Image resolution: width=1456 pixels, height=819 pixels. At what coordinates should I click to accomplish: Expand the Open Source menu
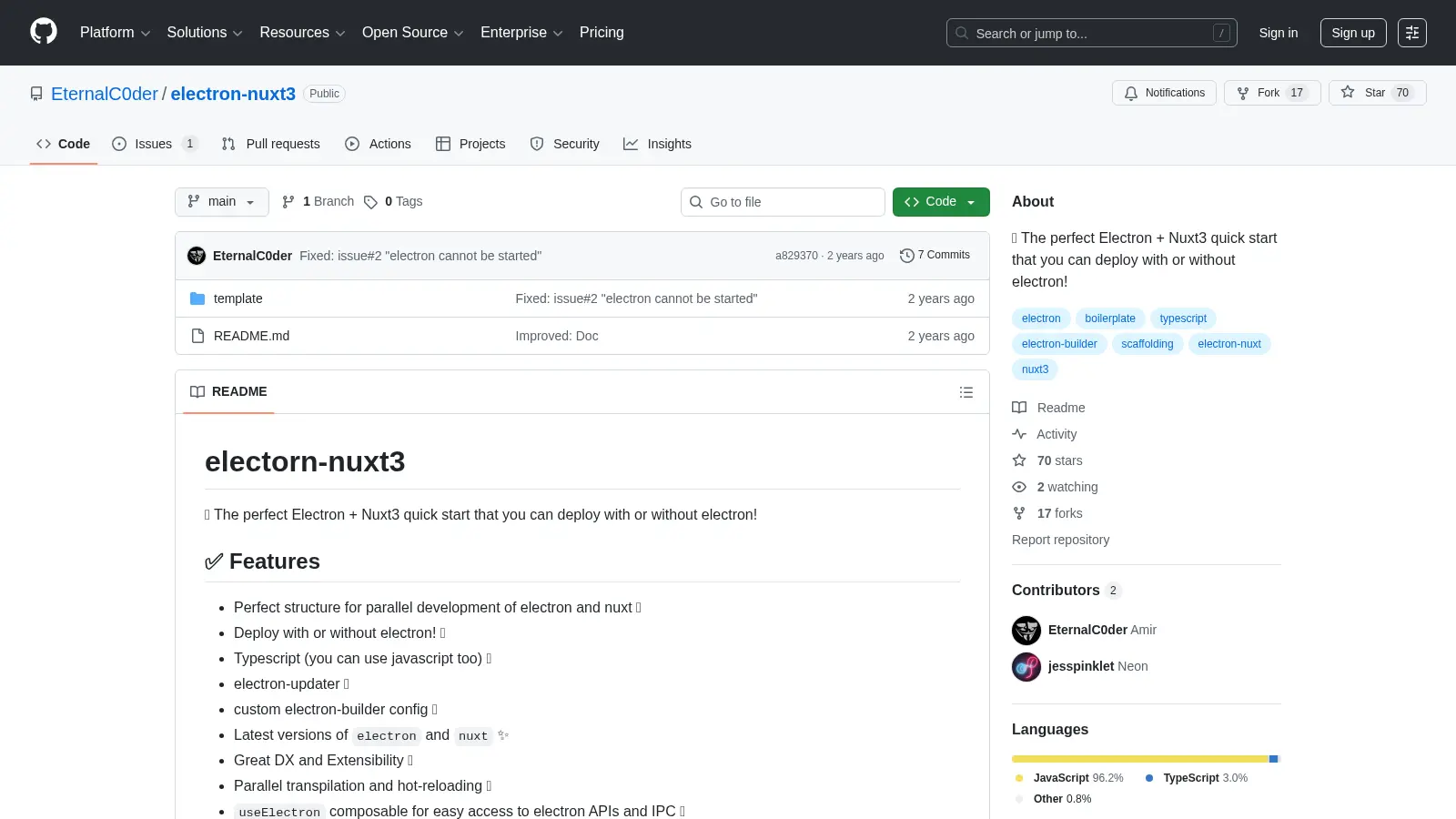click(412, 33)
